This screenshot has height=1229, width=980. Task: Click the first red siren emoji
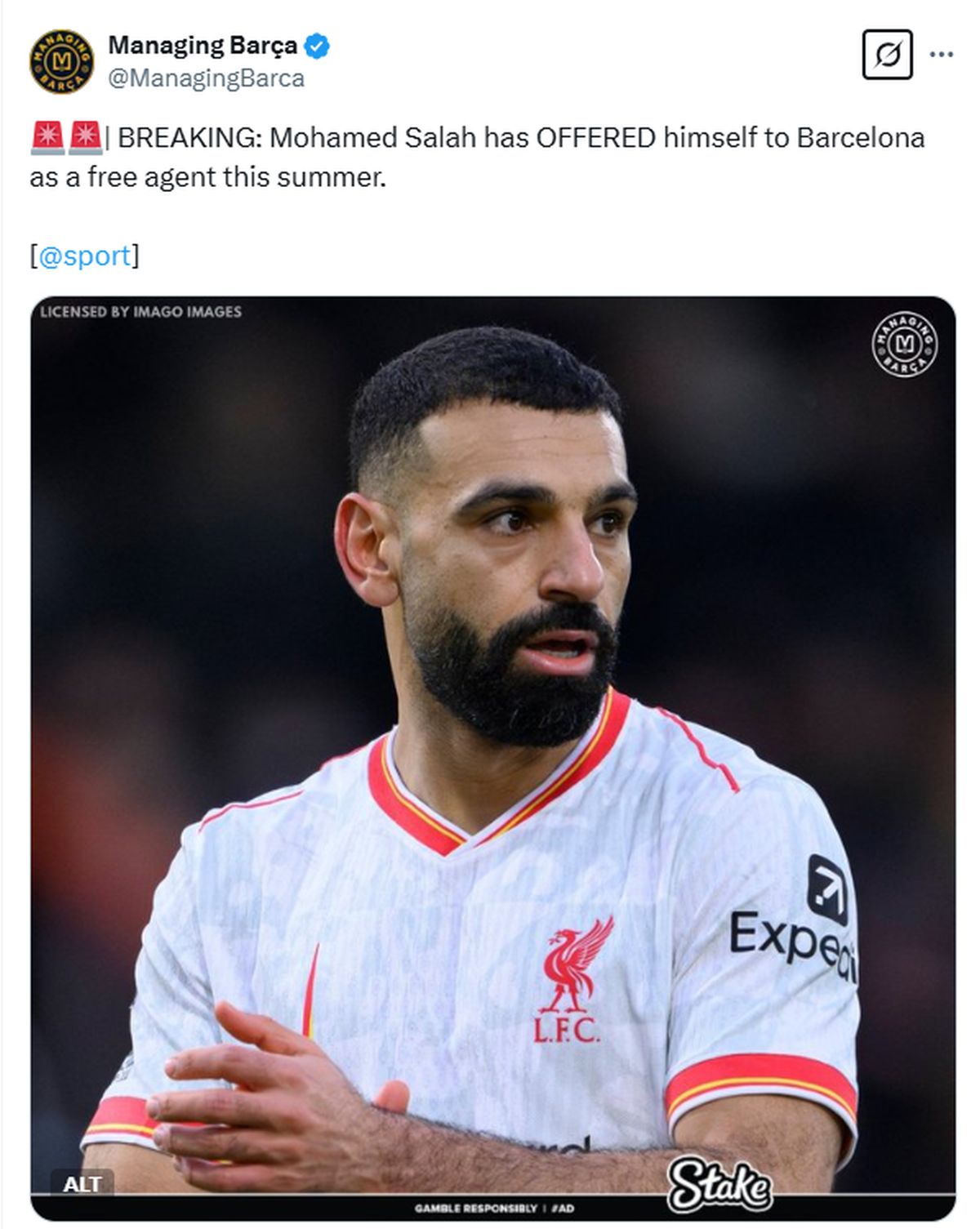(47, 138)
